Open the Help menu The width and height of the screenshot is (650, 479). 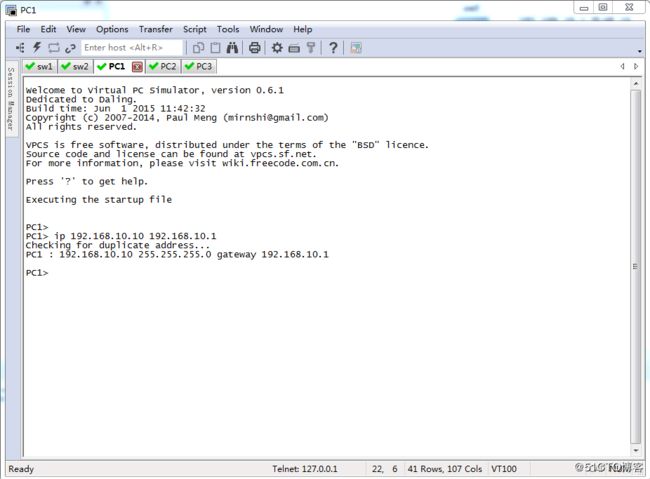click(303, 29)
